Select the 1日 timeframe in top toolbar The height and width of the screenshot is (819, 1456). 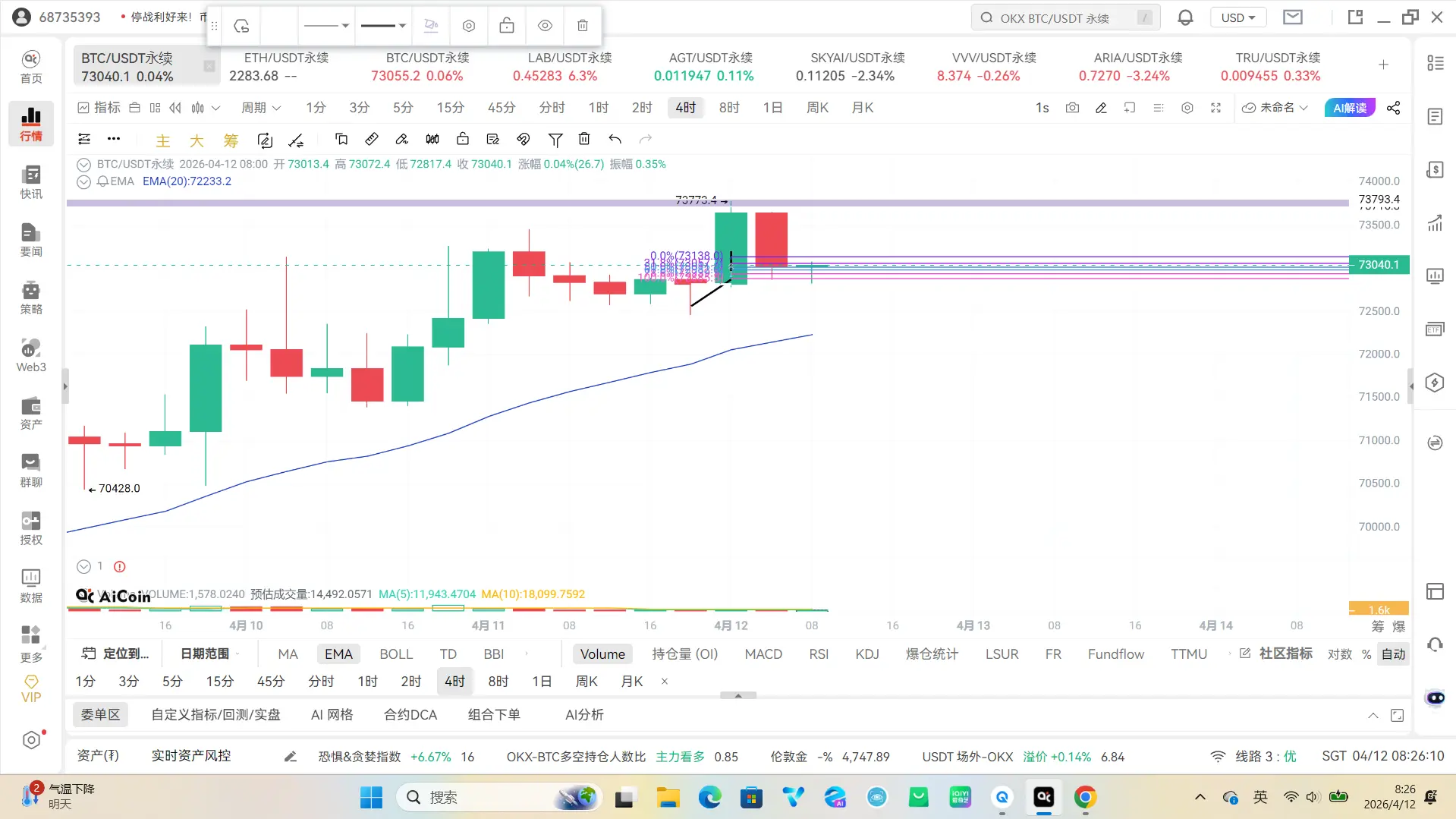tap(772, 108)
